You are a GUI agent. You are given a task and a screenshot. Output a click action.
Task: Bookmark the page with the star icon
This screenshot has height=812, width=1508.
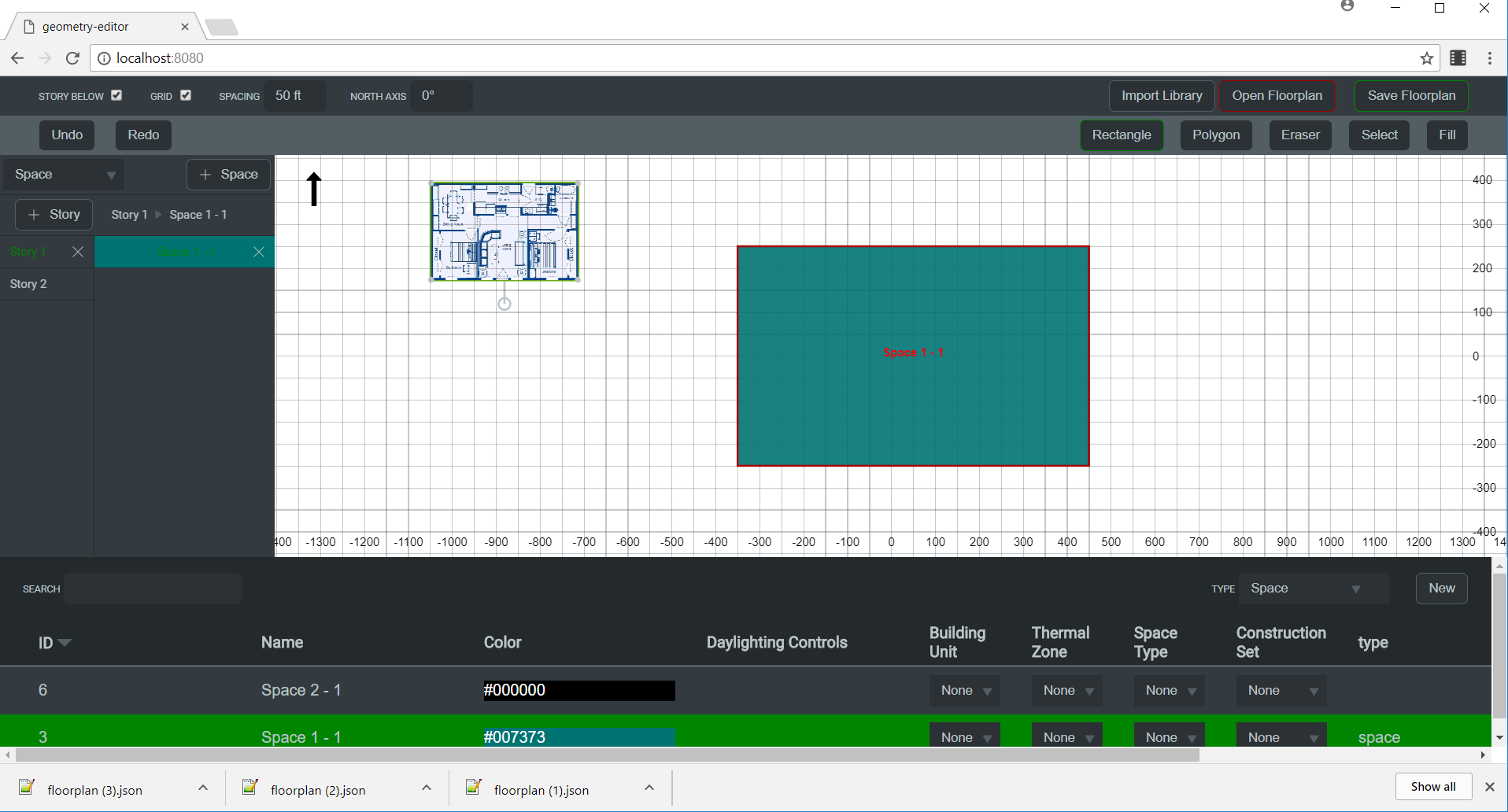pyautogui.click(x=1426, y=57)
